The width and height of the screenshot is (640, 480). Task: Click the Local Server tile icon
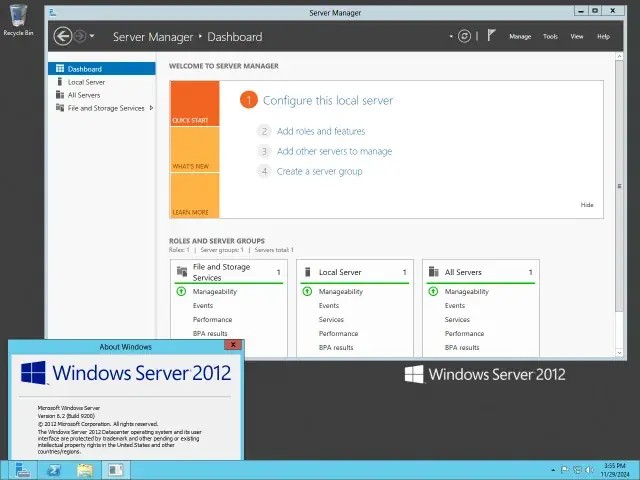(308, 272)
